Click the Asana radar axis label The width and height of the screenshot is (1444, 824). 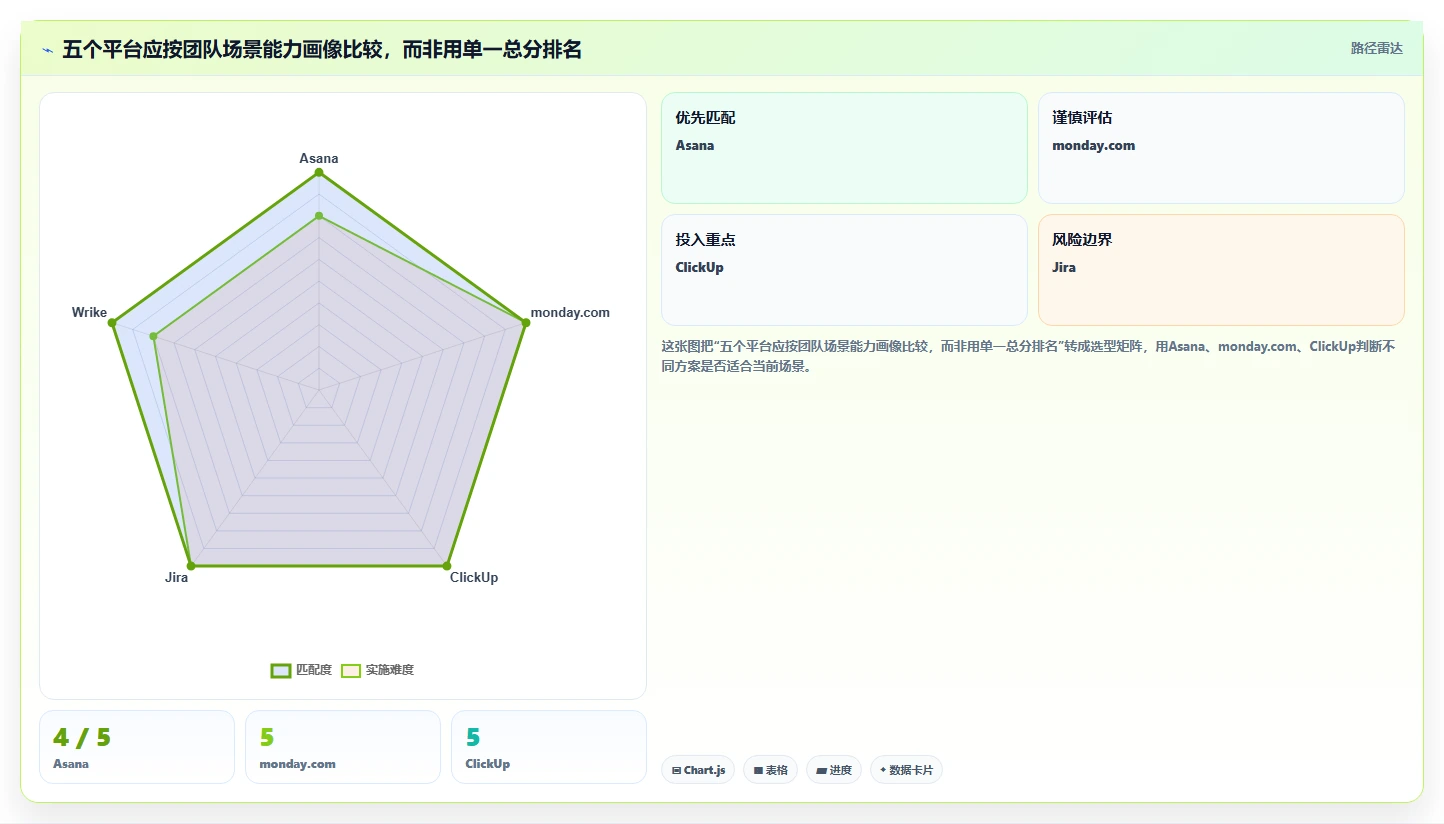pos(319,158)
